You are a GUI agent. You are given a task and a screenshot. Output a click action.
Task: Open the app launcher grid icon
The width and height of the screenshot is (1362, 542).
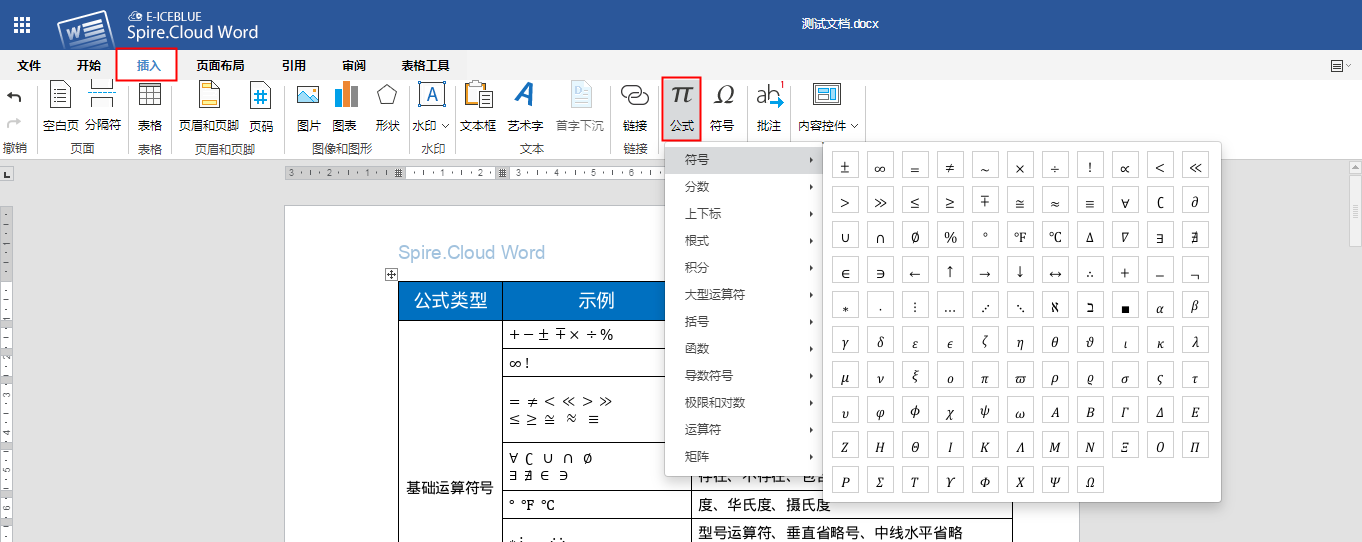pyautogui.click(x=21, y=24)
